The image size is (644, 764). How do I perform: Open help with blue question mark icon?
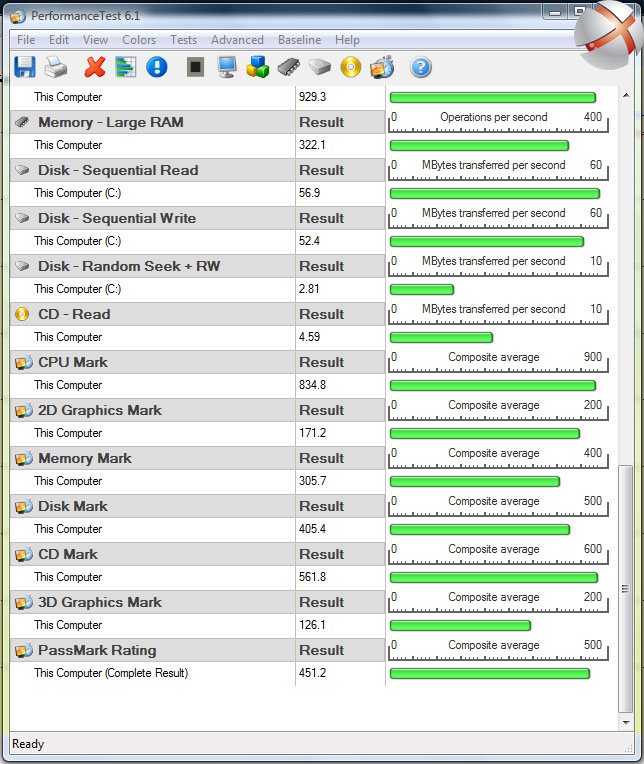point(420,67)
